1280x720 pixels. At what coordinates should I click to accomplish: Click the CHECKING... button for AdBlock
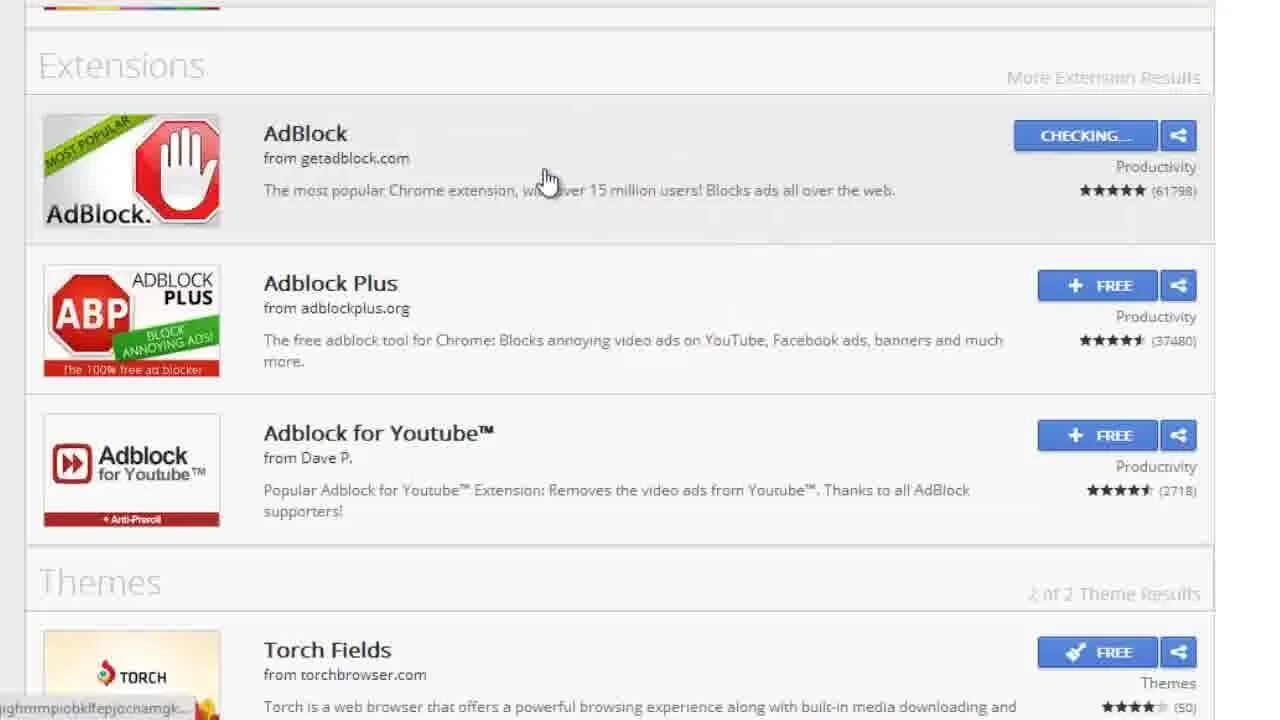(x=1085, y=136)
